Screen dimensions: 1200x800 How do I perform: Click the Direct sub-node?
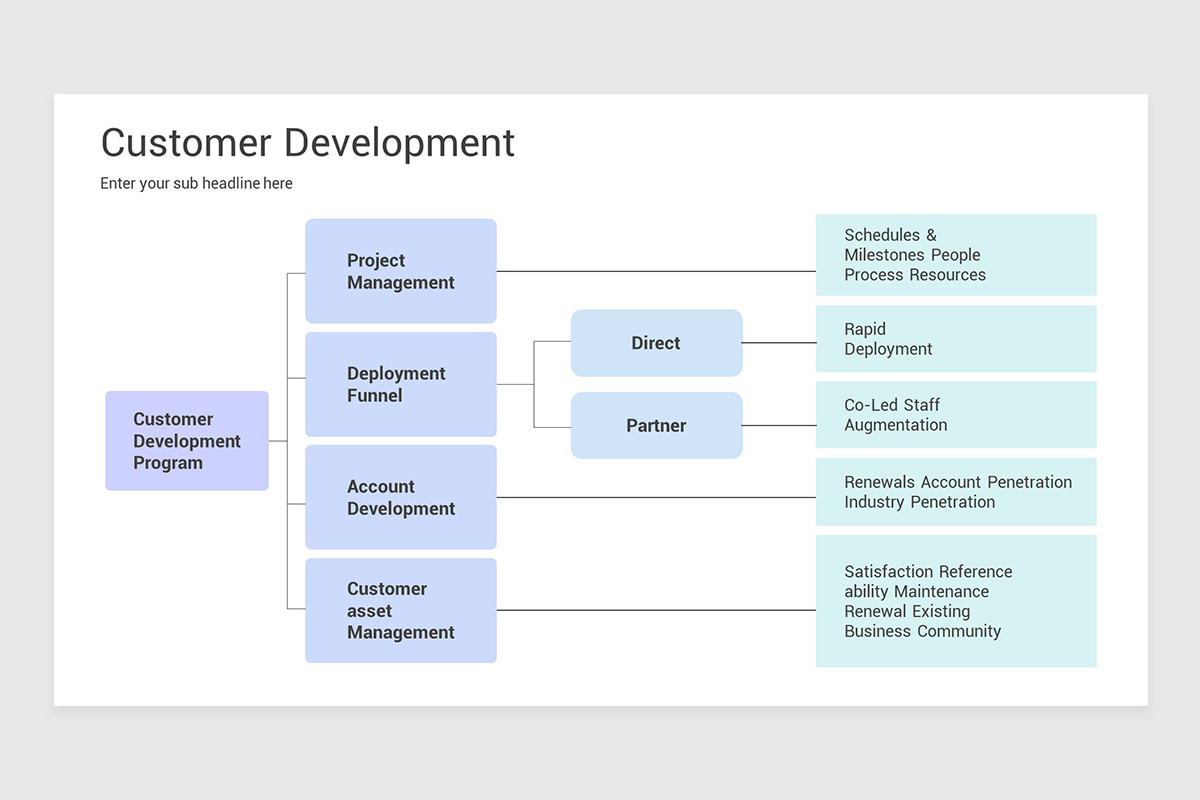click(x=656, y=343)
